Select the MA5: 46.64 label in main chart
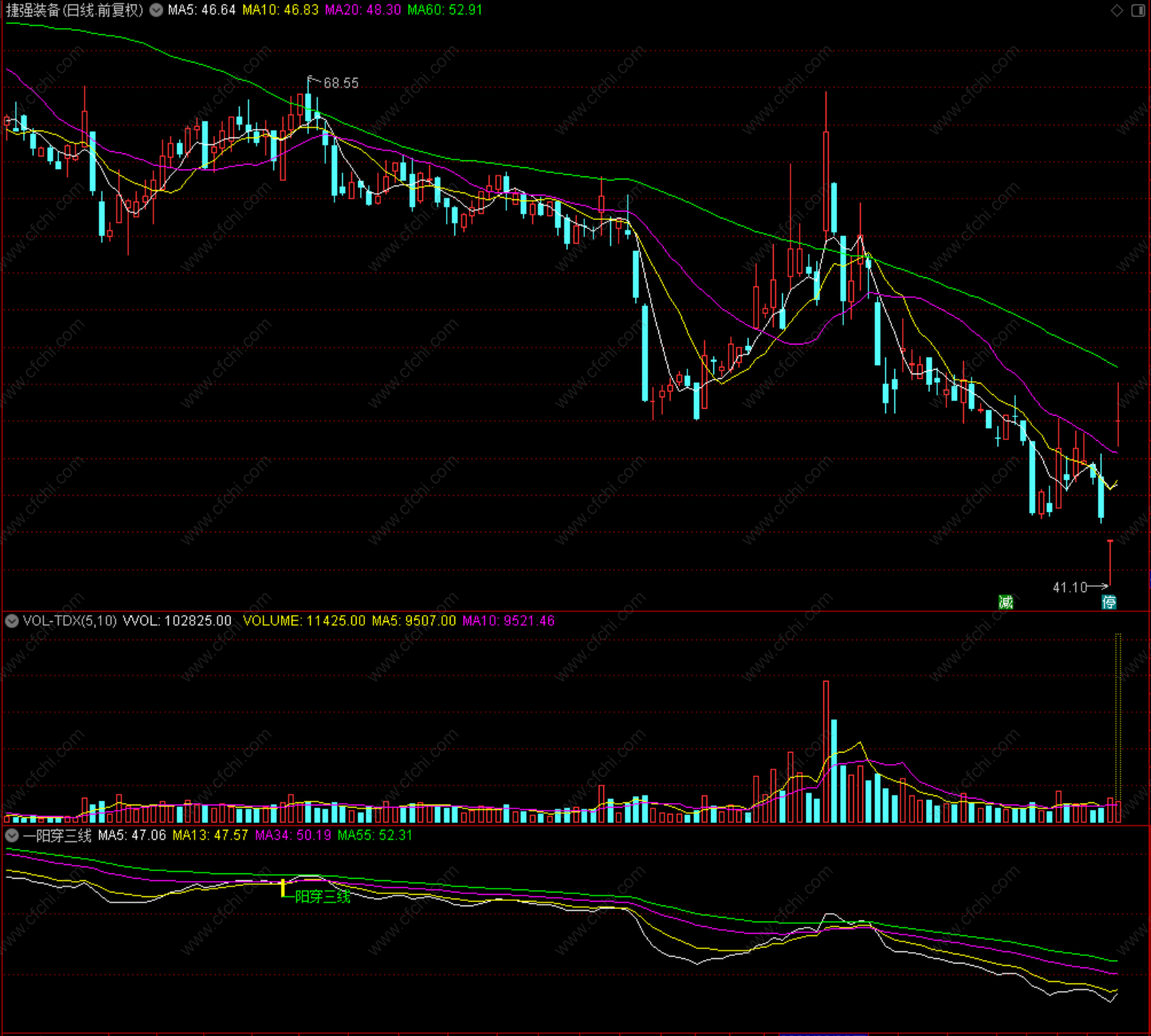The height and width of the screenshot is (1036, 1151). pos(202,10)
